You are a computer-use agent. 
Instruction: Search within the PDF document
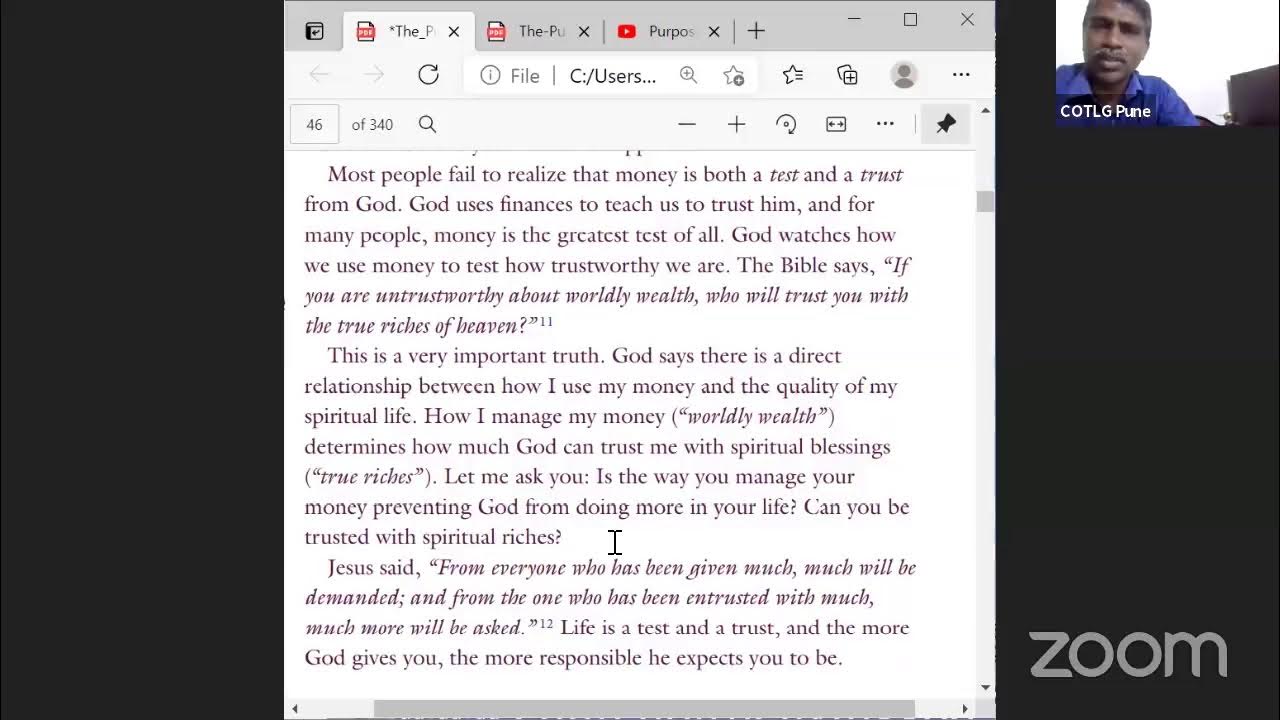[427, 124]
